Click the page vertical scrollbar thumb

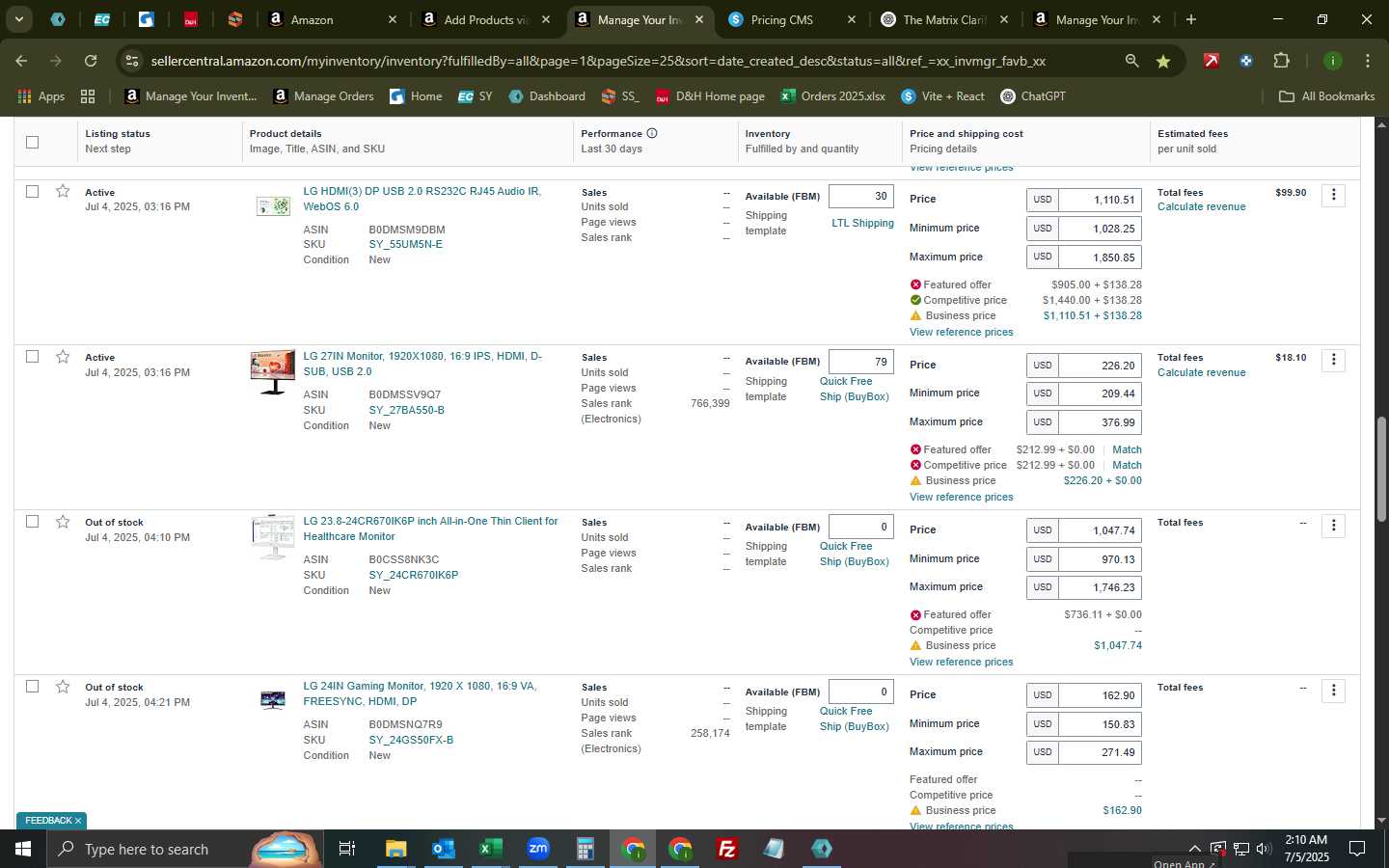[1381, 469]
